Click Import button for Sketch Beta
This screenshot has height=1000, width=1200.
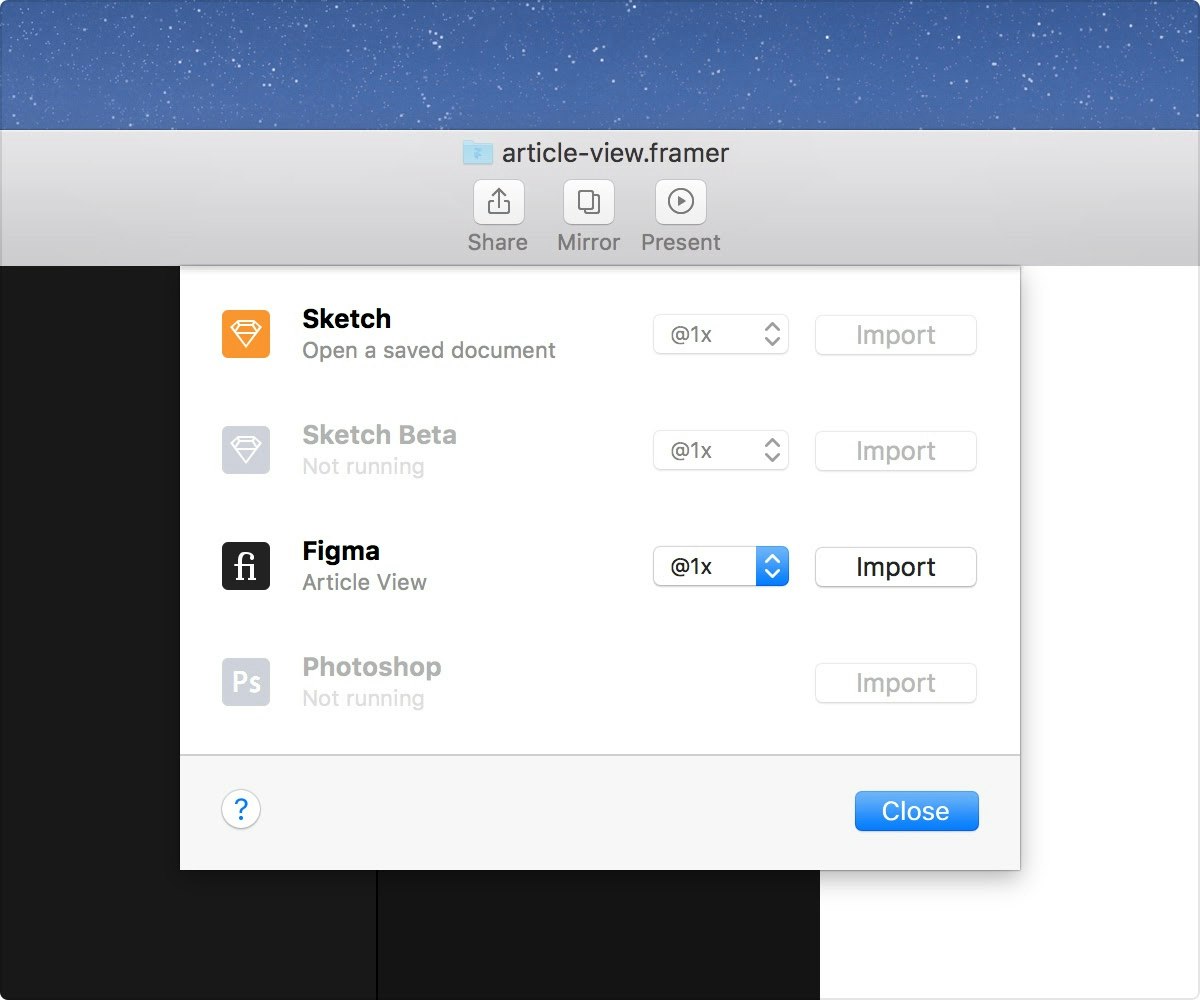(x=896, y=451)
